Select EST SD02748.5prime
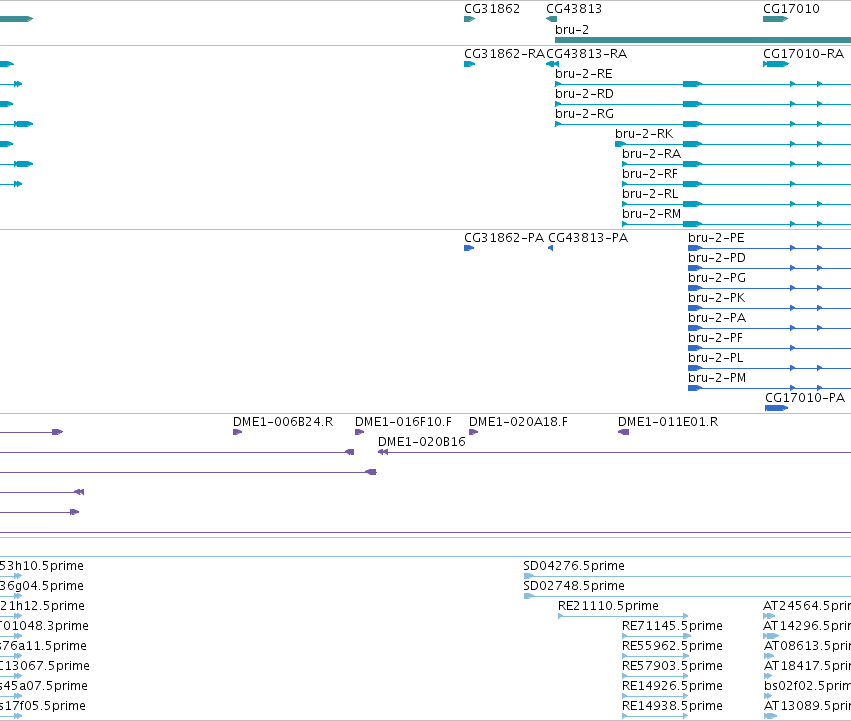Screen dimensions: 851x721 point(574,586)
